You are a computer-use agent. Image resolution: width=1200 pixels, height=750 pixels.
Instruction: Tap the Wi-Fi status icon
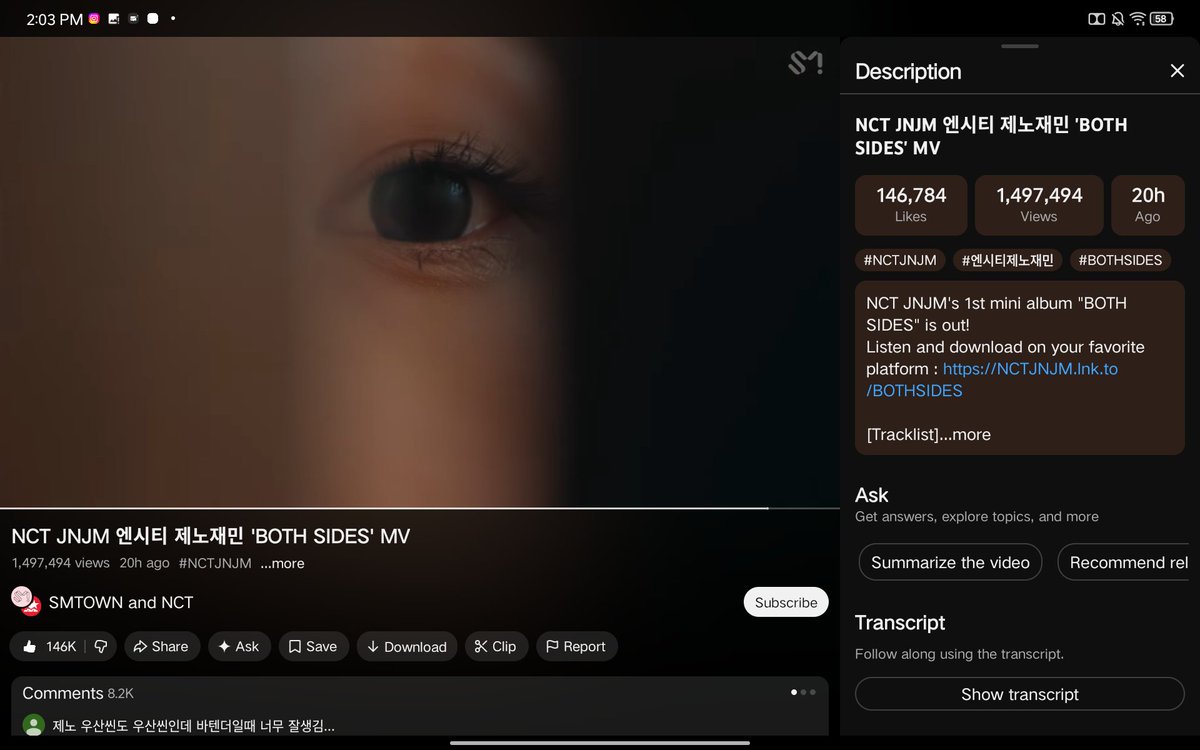(x=1138, y=18)
